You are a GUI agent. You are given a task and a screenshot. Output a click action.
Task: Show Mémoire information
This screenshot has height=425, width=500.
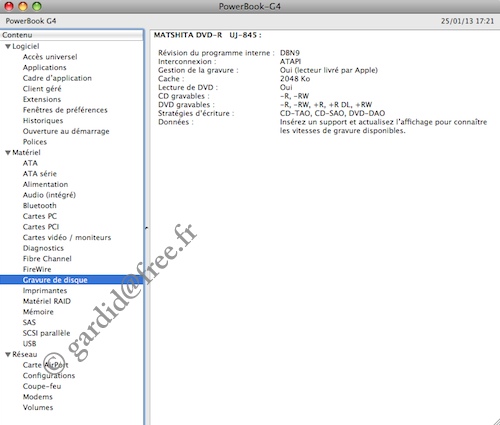point(38,312)
